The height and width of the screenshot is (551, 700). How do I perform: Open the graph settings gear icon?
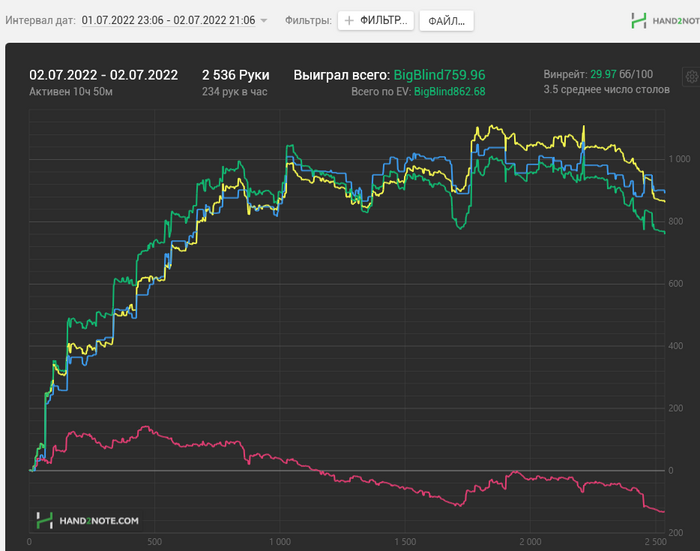pyautogui.click(x=692, y=77)
